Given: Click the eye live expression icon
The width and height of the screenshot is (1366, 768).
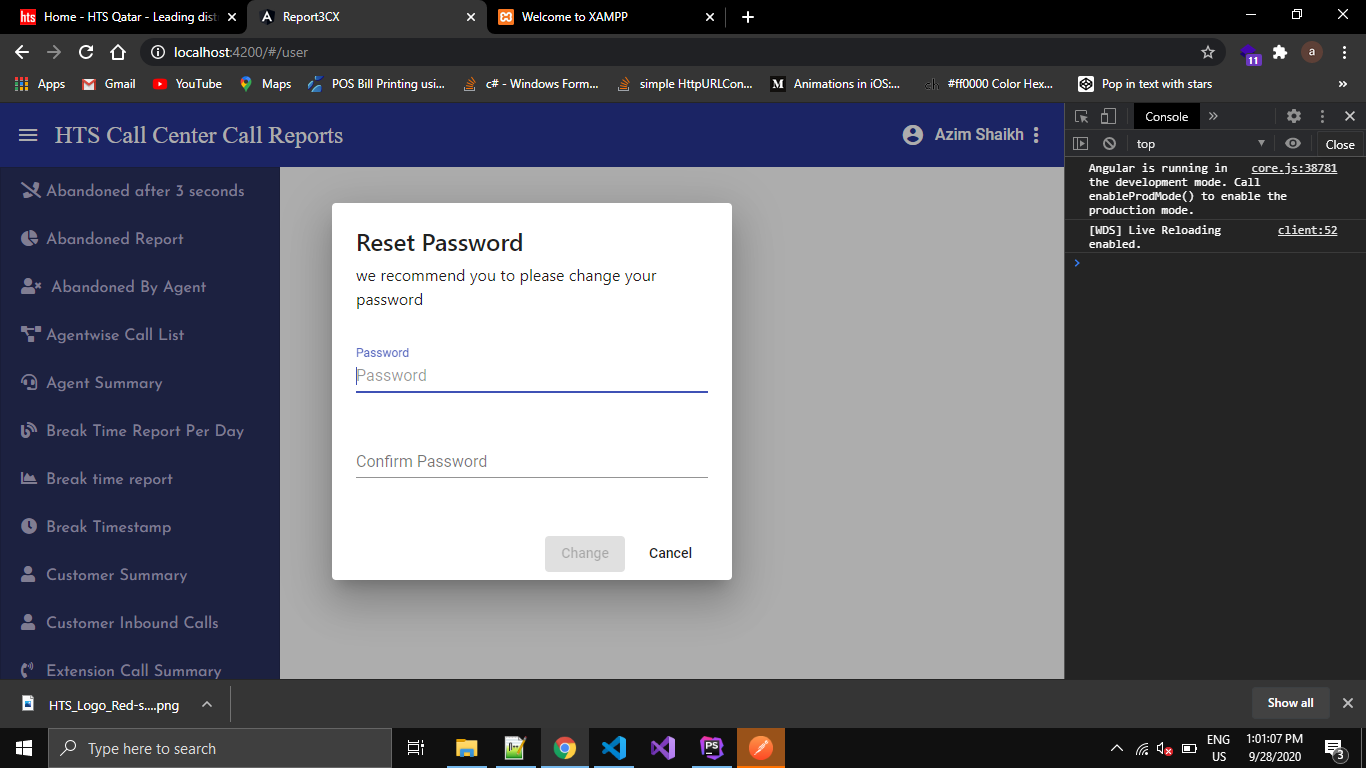Looking at the screenshot, I should click(1292, 144).
